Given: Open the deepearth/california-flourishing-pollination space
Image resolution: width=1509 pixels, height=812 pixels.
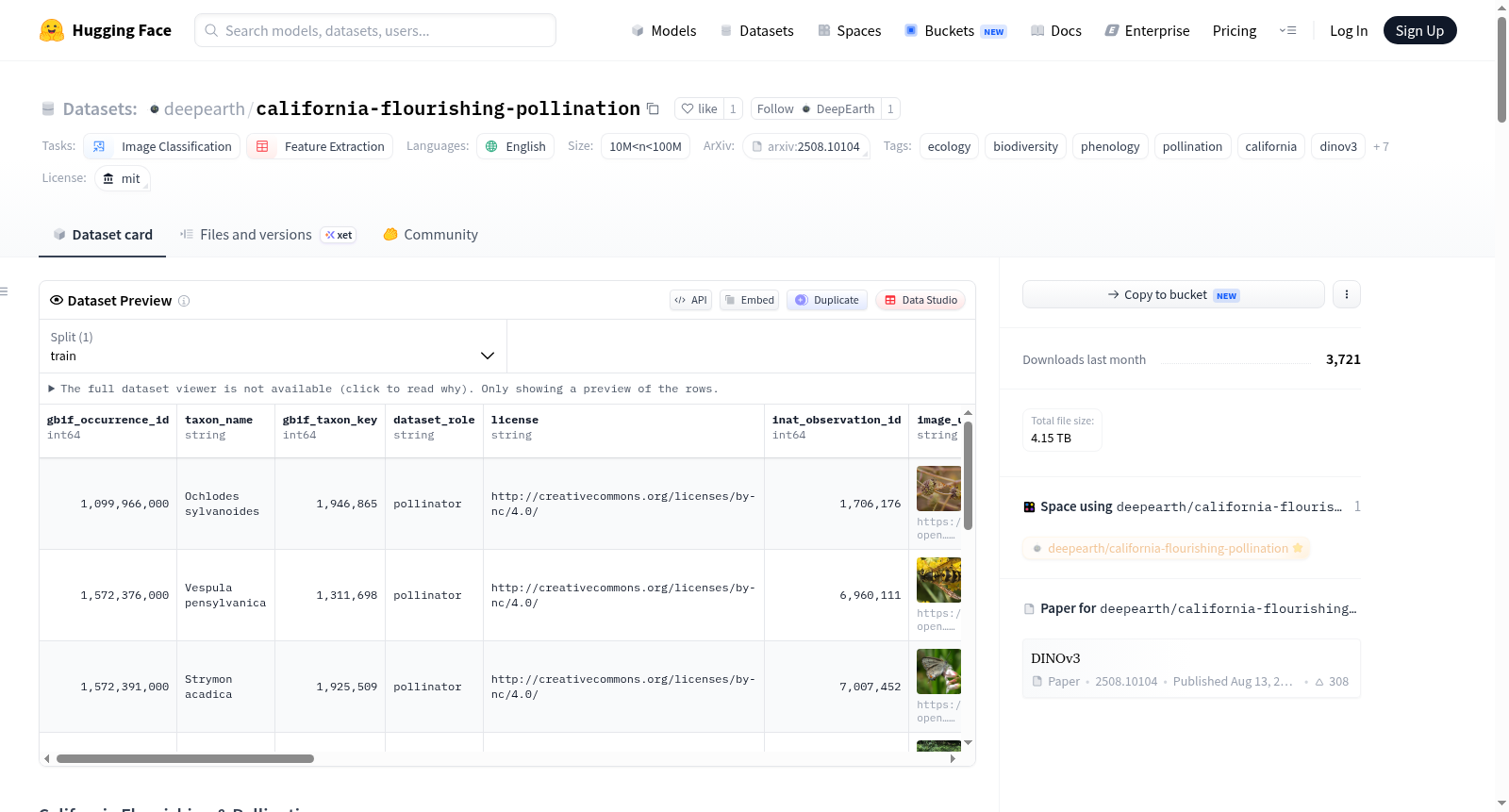Looking at the screenshot, I should point(1168,548).
